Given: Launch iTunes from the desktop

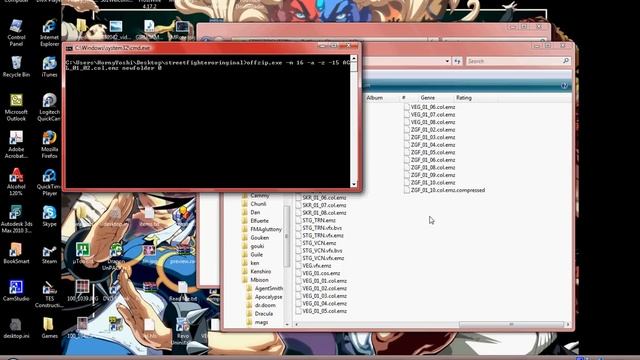Looking at the screenshot, I should pos(49,67).
